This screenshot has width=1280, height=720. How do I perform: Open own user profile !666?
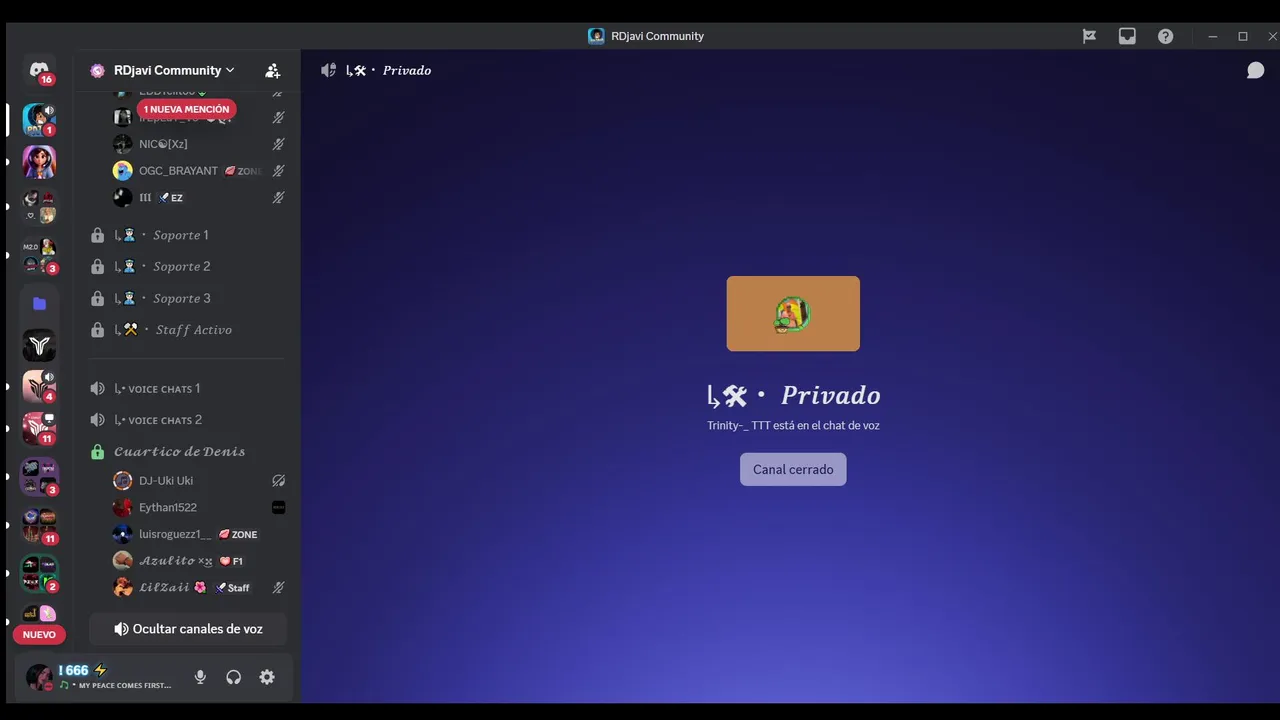(x=100, y=677)
